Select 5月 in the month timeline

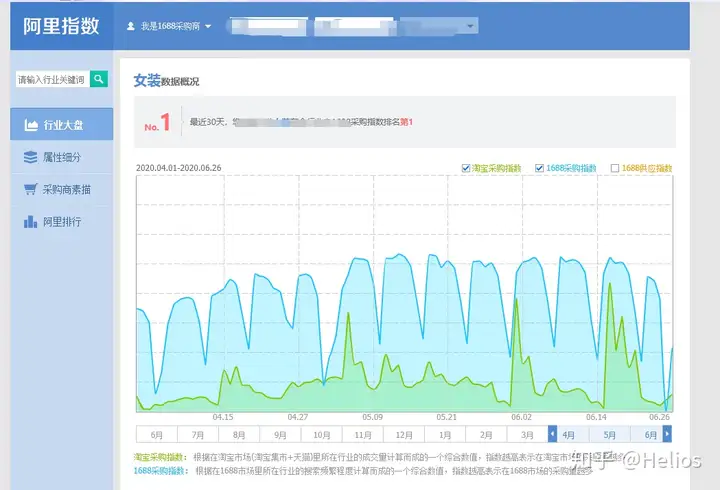pyautogui.click(x=610, y=435)
